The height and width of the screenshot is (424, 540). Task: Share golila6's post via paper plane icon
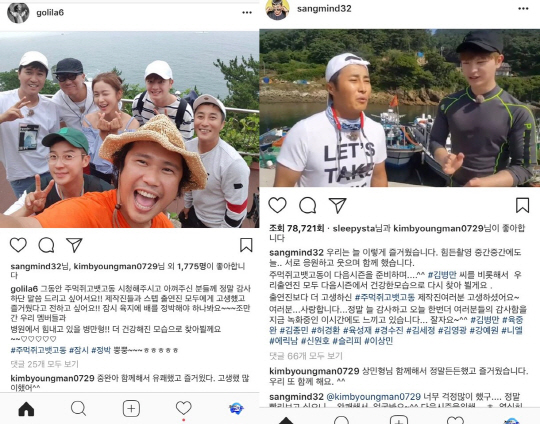click(74, 245)
